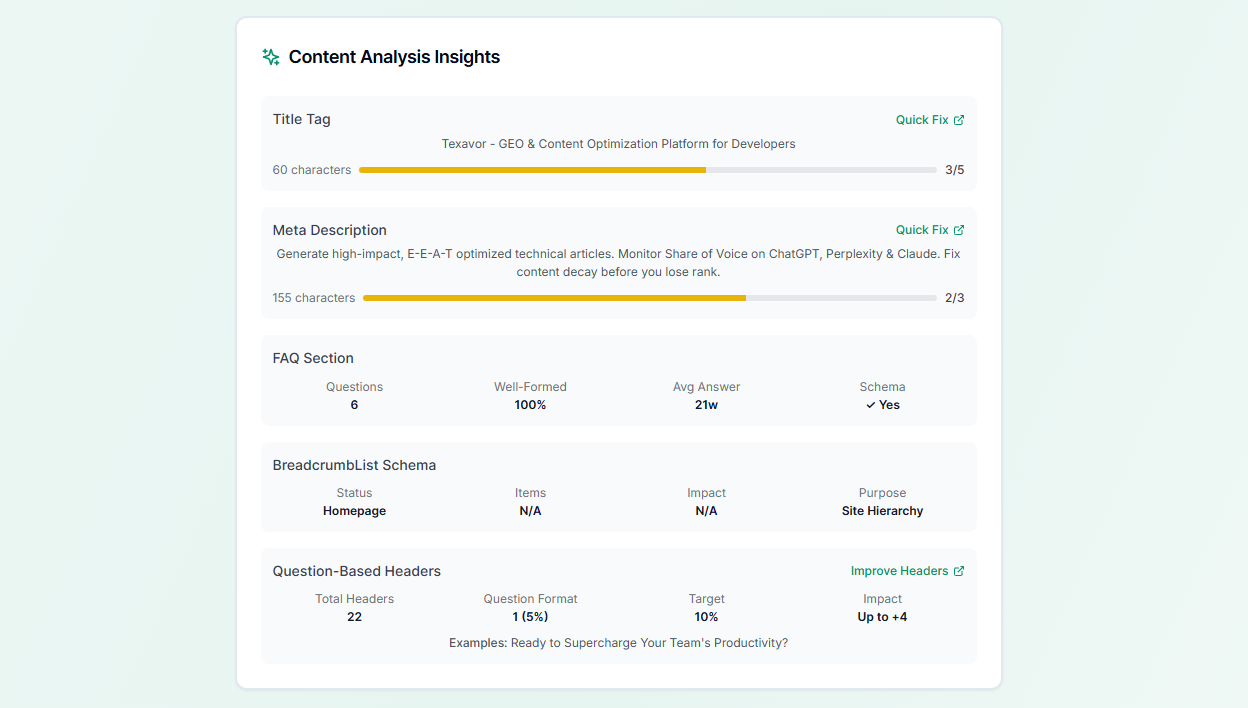Click the FAQ Section heading
Viewport: 1248px width, 708px height.
coord(313,358)
